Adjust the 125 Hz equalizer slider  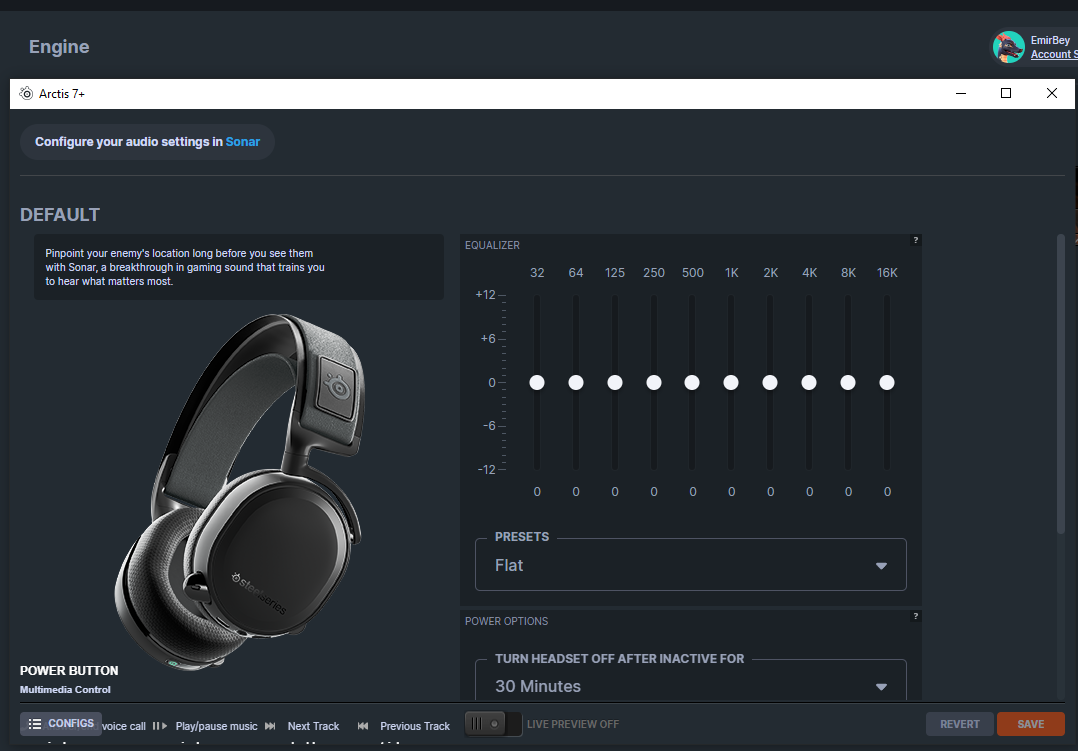click(615, 382)
